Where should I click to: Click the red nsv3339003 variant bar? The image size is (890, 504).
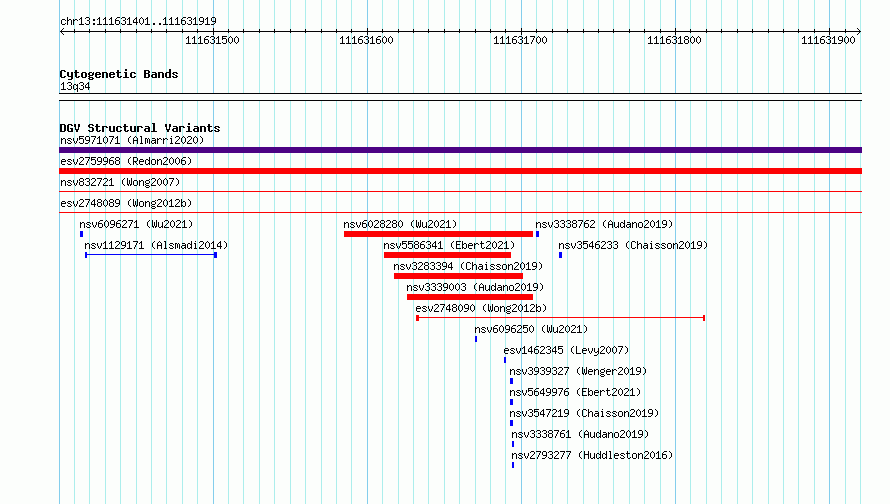pos(470,297)
